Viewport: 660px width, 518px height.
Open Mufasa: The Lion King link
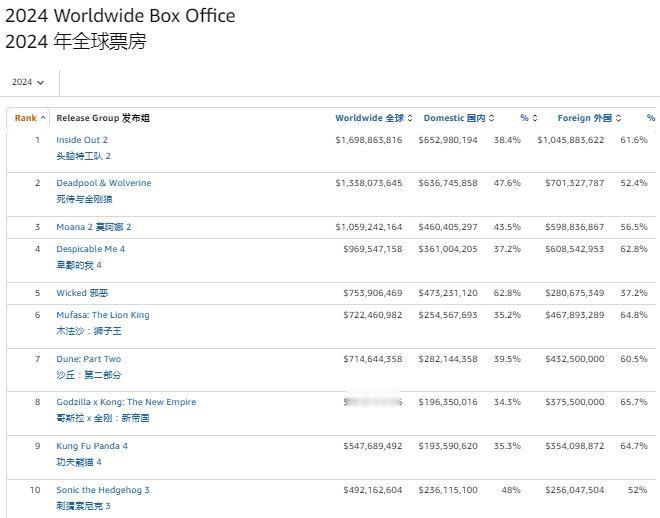(103, 315)
